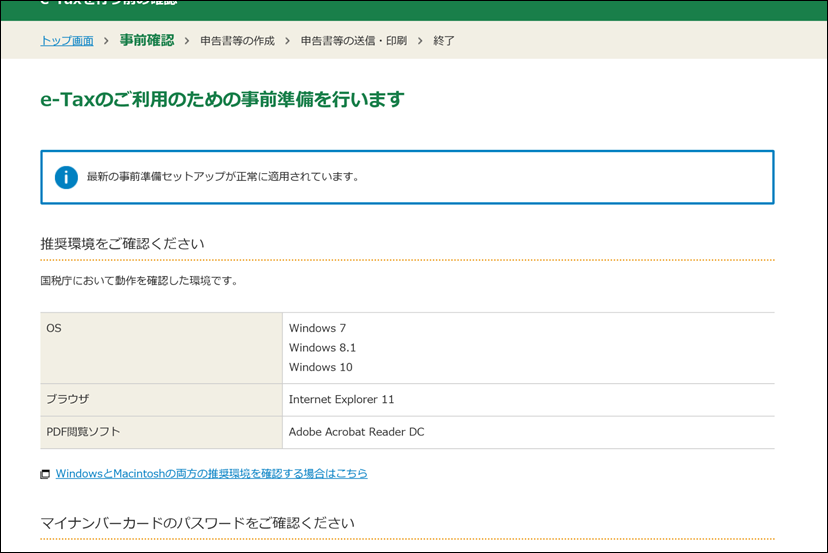The image size is (828, 553).
Task: Open the トップ画面 breadcrumb link
Action: pos(67,41)
